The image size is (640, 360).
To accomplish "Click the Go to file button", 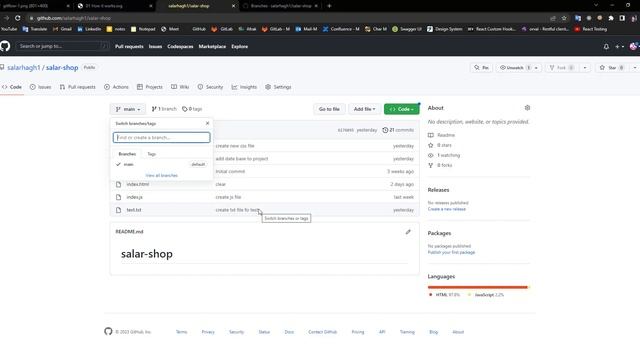I will point(329,109).
